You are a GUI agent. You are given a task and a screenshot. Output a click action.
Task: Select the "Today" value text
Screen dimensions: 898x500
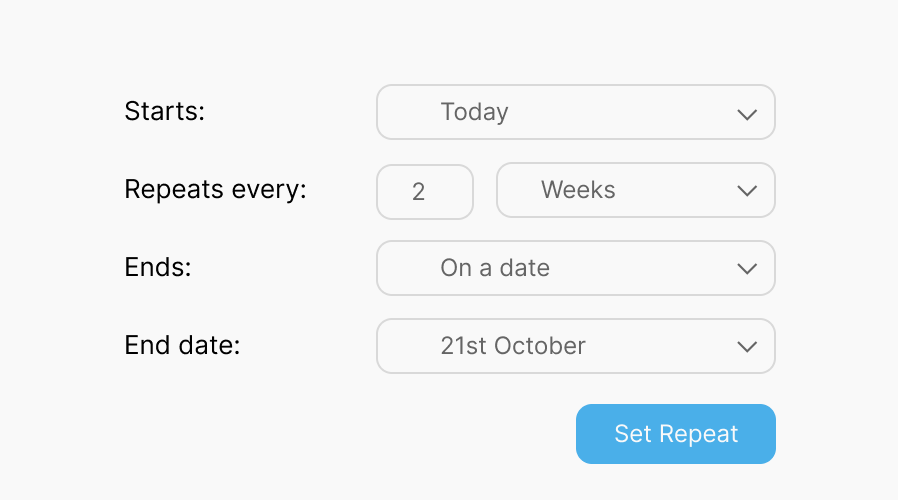tap(474, 112)
